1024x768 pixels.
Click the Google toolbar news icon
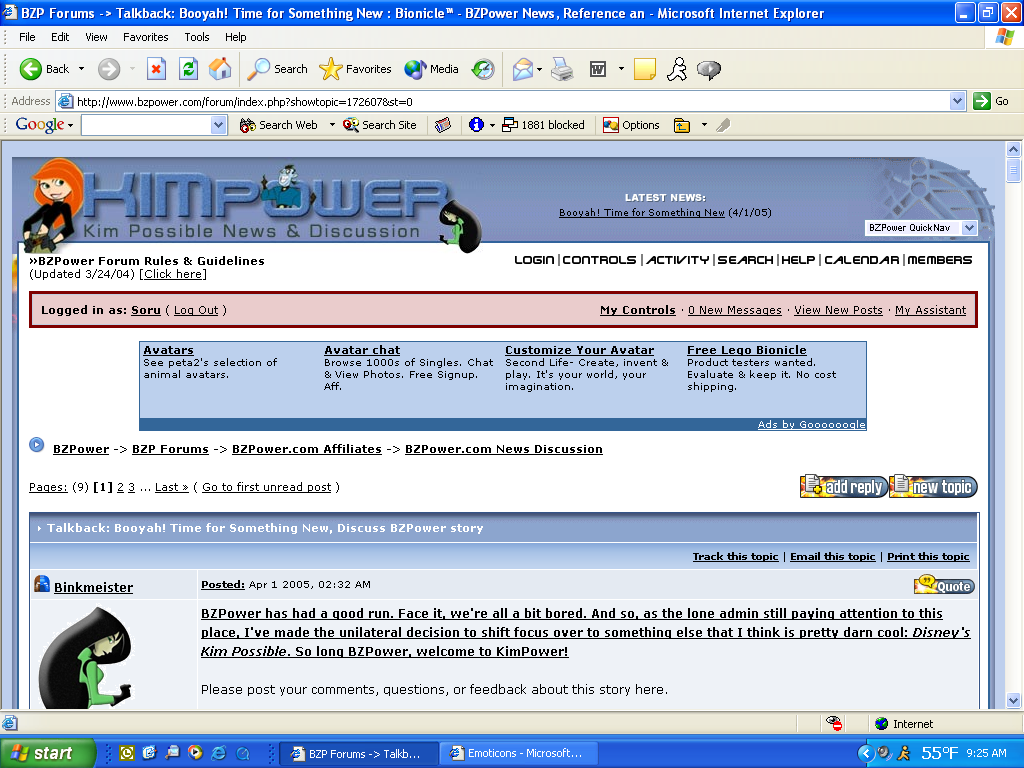443,125
